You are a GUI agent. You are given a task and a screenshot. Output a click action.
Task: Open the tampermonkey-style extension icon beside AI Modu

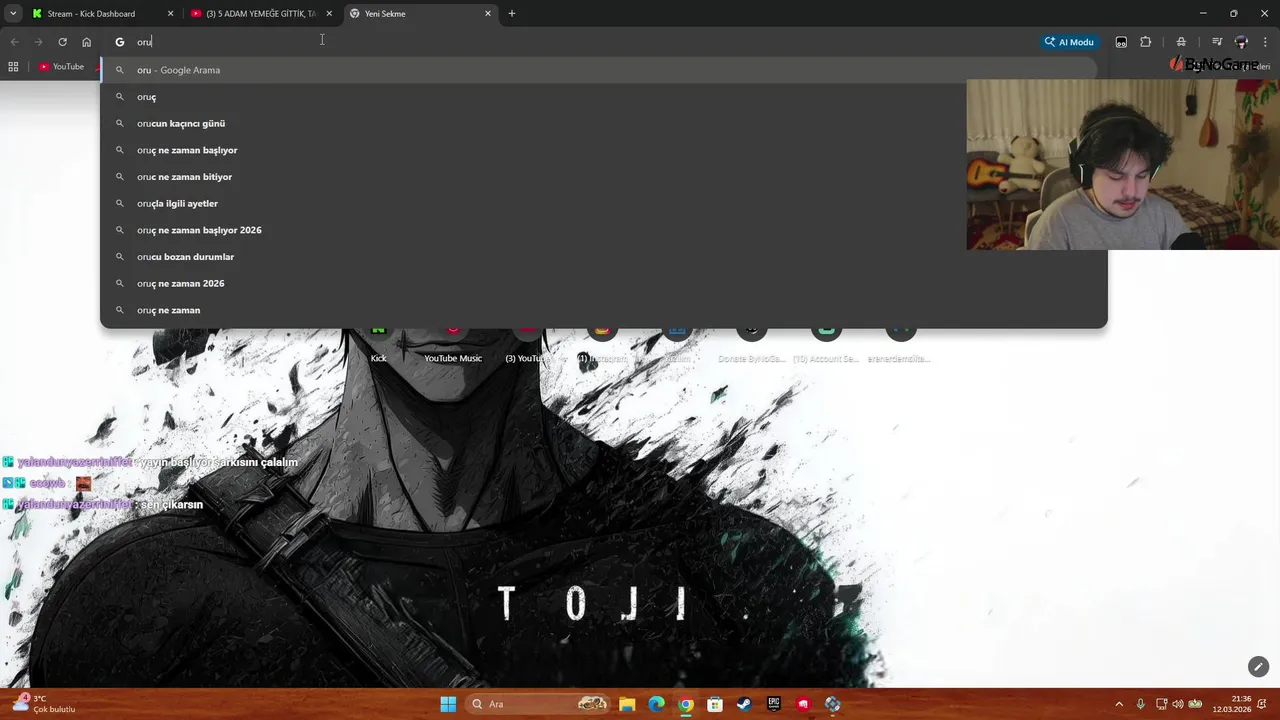point(1121,42)
